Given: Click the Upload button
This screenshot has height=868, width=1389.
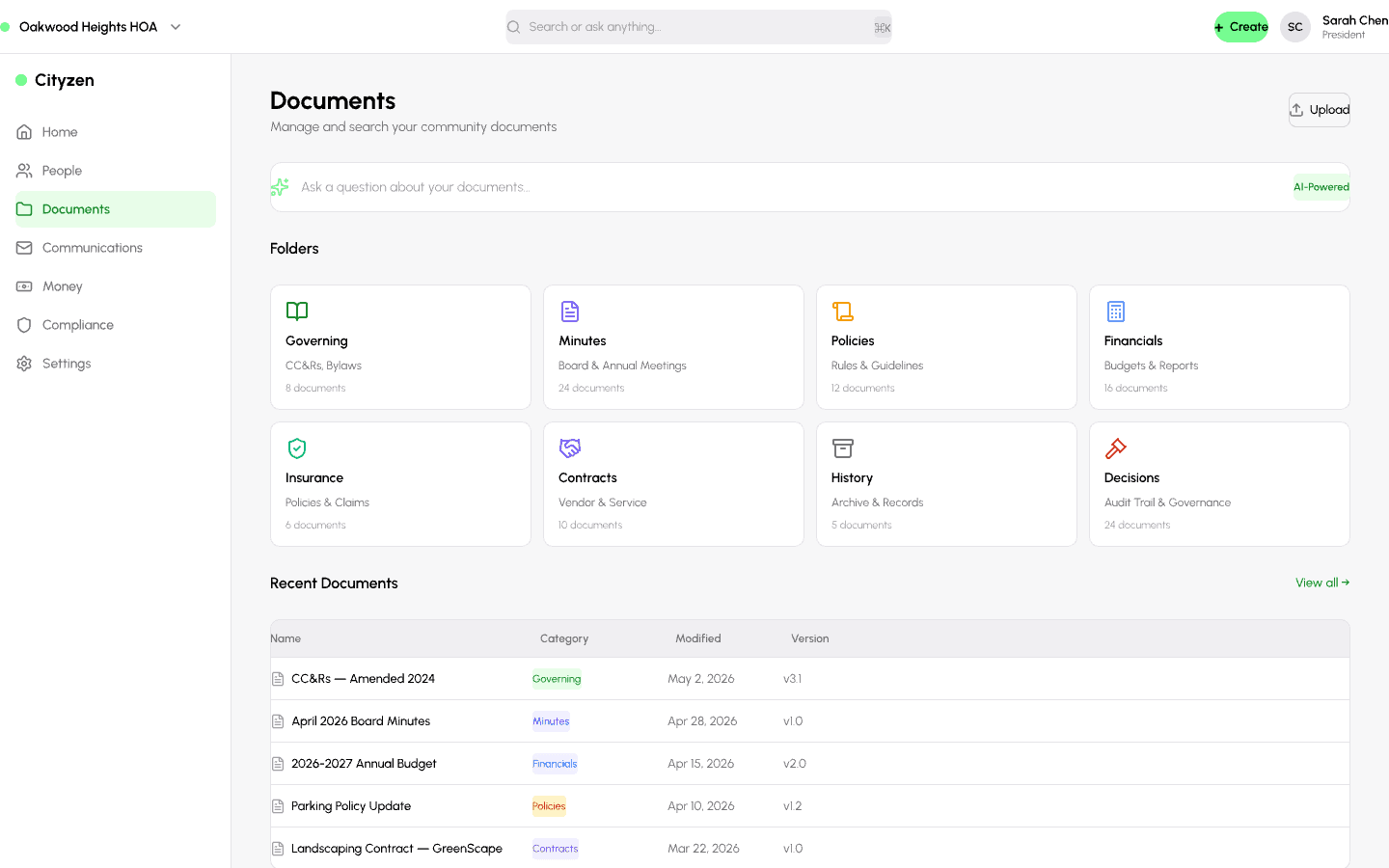Looking at the screenshot, I should (1320, 110).
